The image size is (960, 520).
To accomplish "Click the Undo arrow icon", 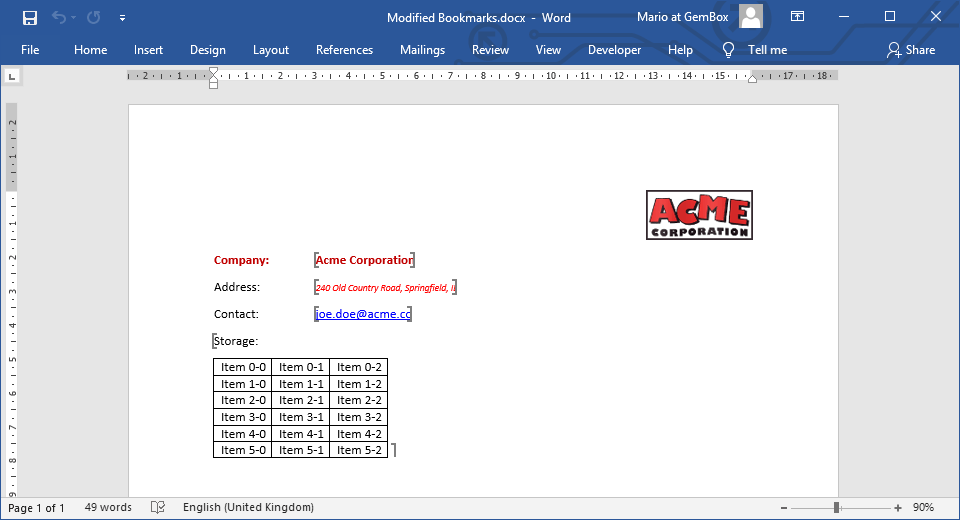I will (x=59, y=17).
